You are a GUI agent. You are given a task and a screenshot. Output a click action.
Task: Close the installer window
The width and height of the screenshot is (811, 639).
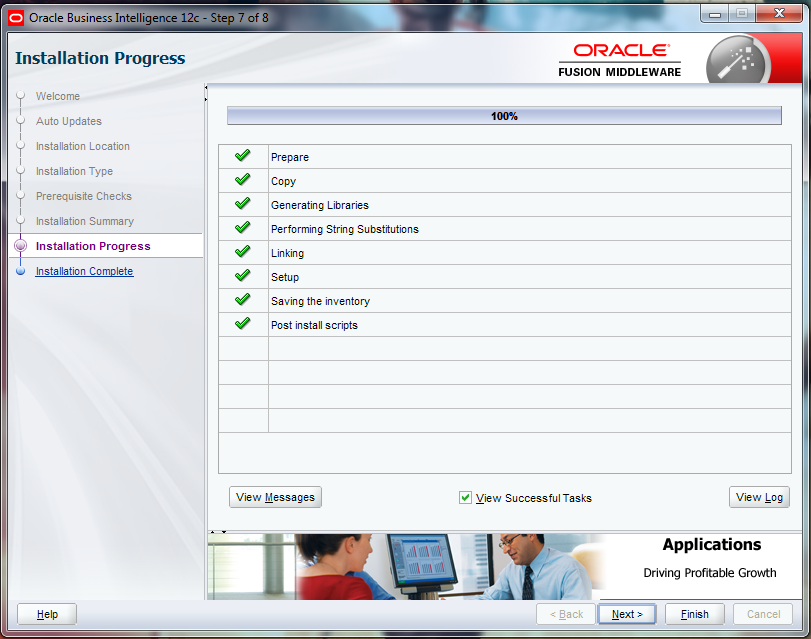779,14
